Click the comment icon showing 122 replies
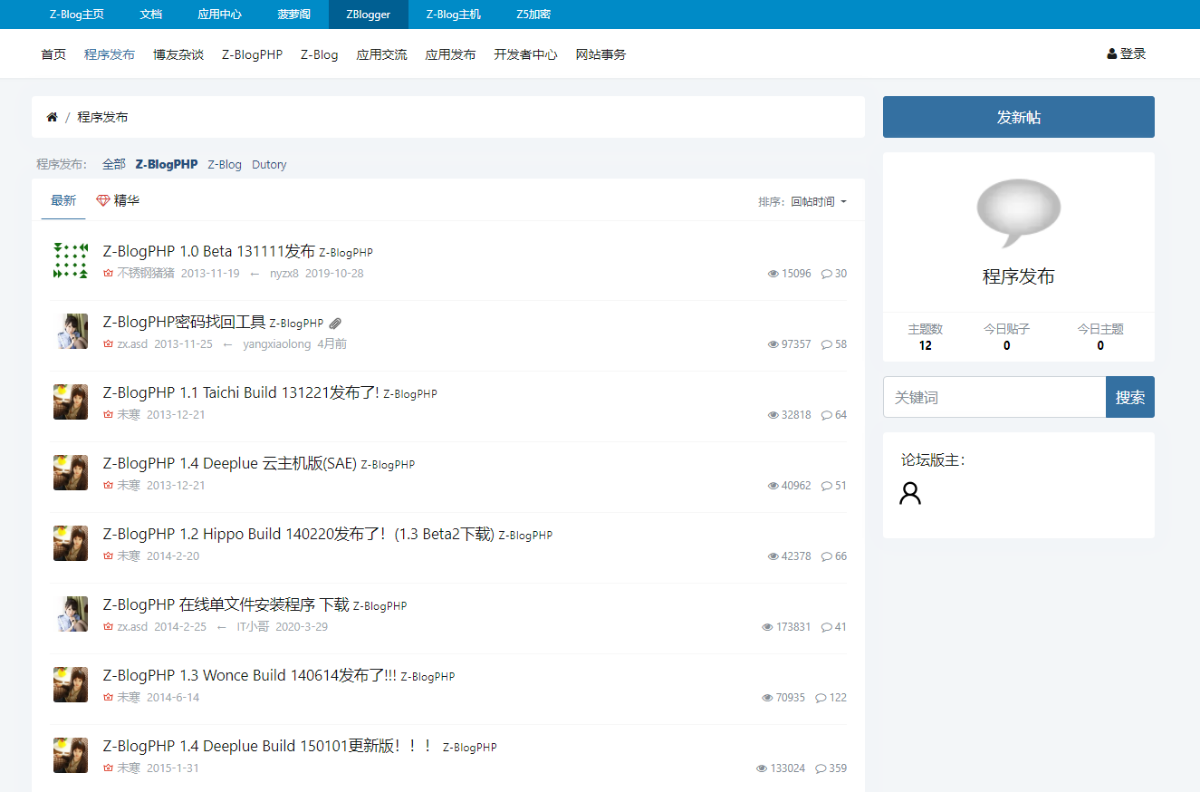Screen dimensions: 1200x792 821,698
